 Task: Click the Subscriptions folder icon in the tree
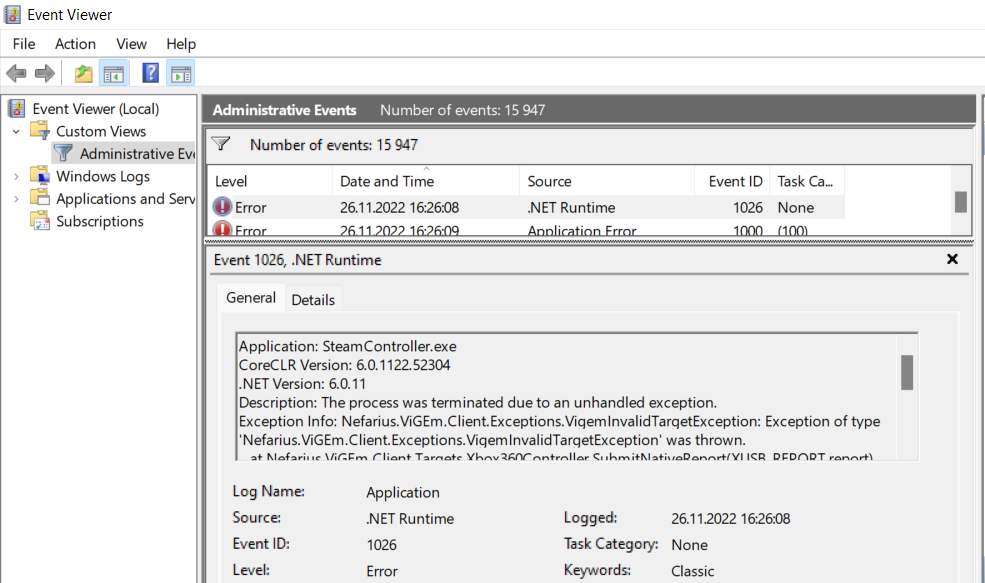click(40, 221)
